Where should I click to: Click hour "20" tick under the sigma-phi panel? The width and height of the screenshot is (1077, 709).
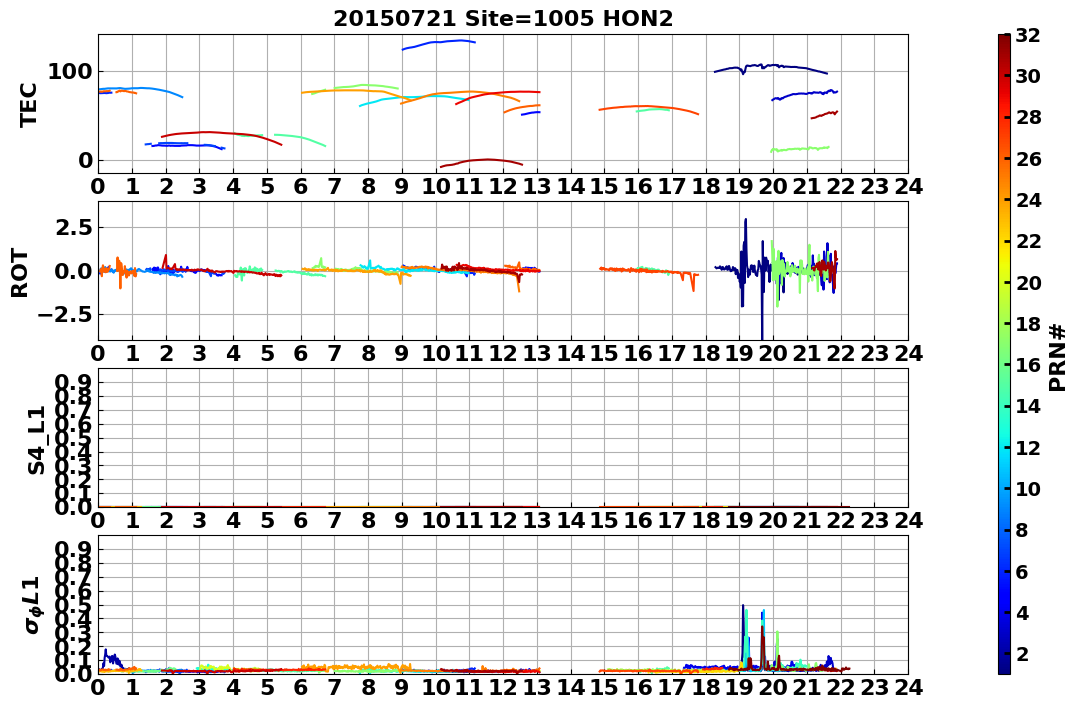point(773,687)
